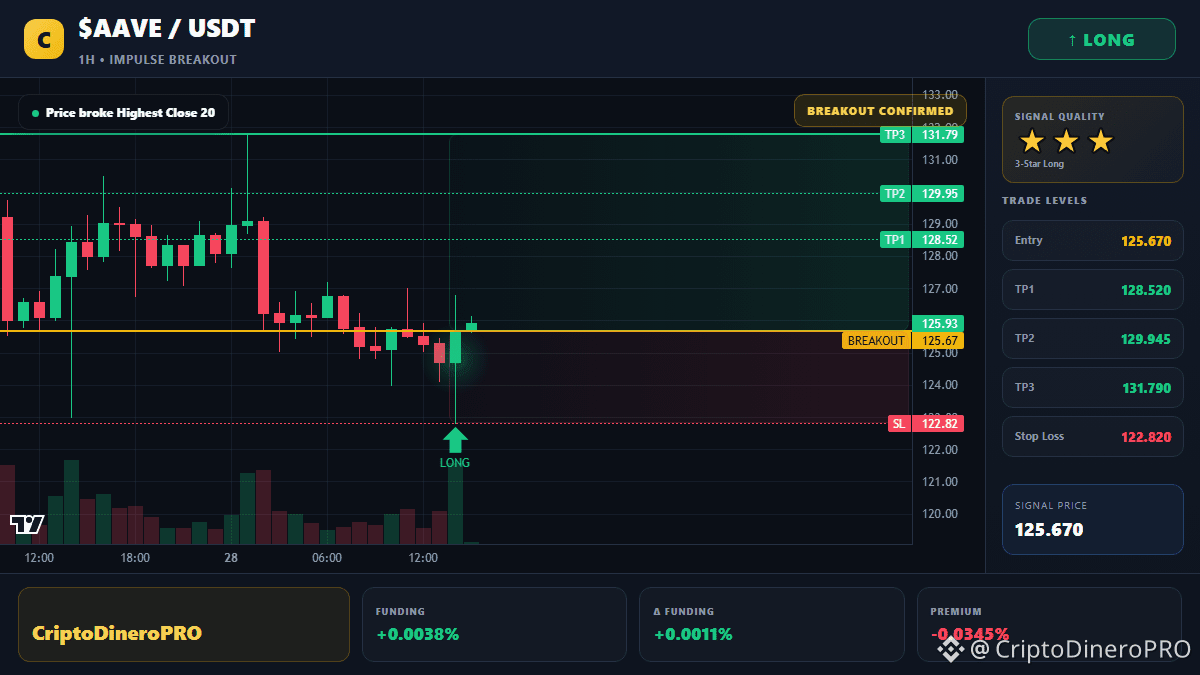Open the TP1 128.520 row in Trade Levels

pyautogui.click(x=1092, y=290)
